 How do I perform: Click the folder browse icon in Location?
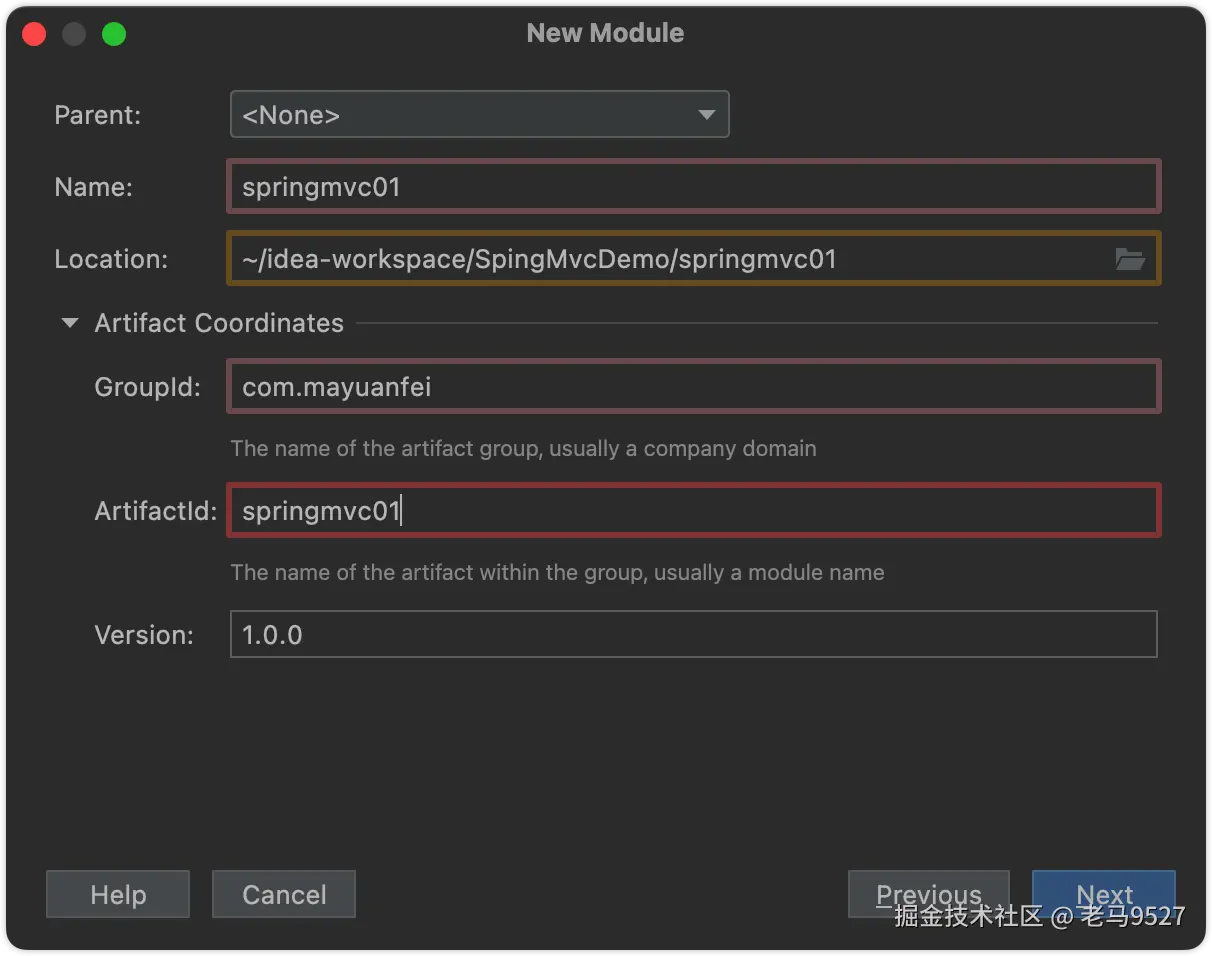coord(1129,260)
